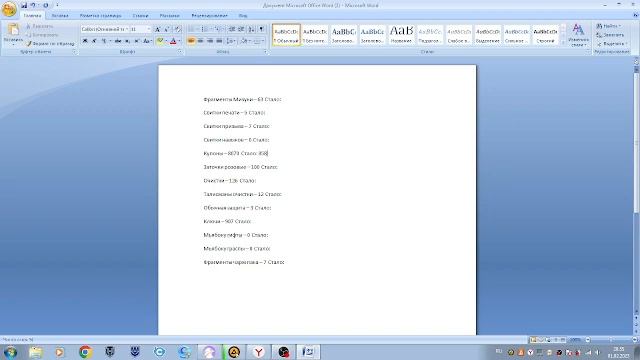Open File Explorer folder on the taskbar
640x360 pixels.
(36, 352)
